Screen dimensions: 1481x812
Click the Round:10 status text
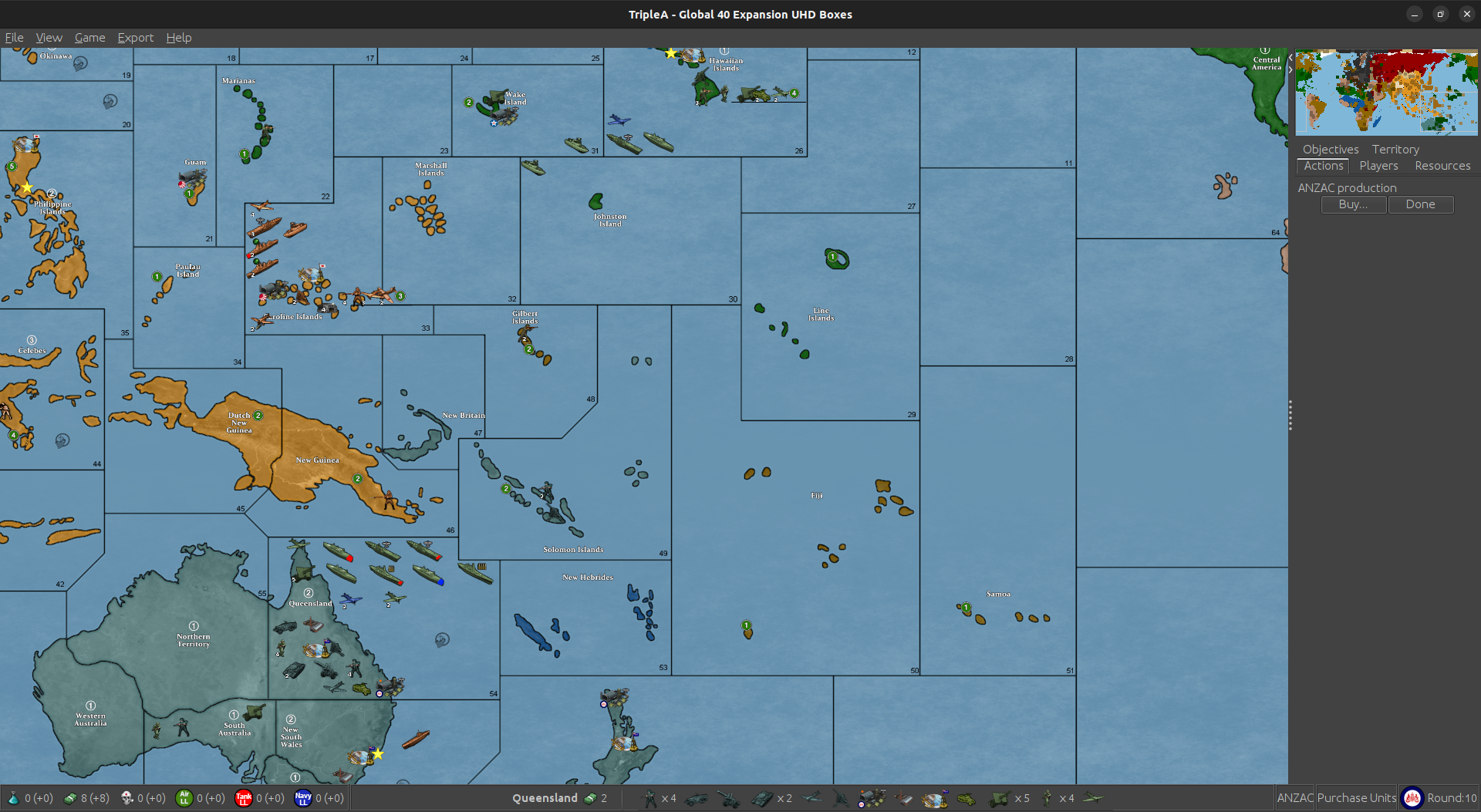coord(1452,798)
